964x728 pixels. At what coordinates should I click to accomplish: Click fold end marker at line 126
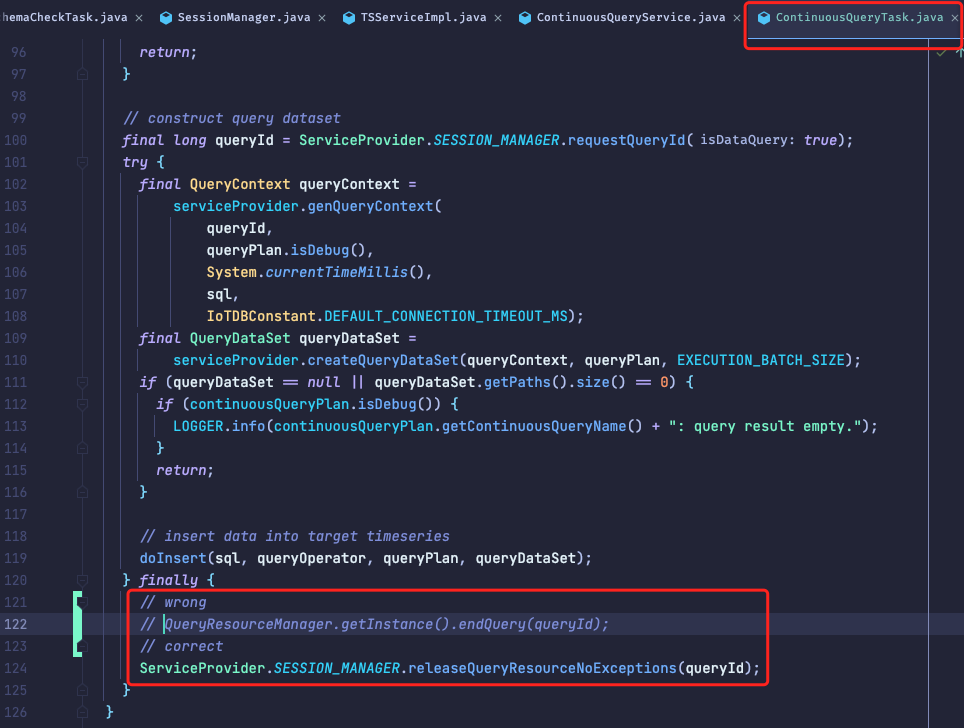(x=82, y=712)
